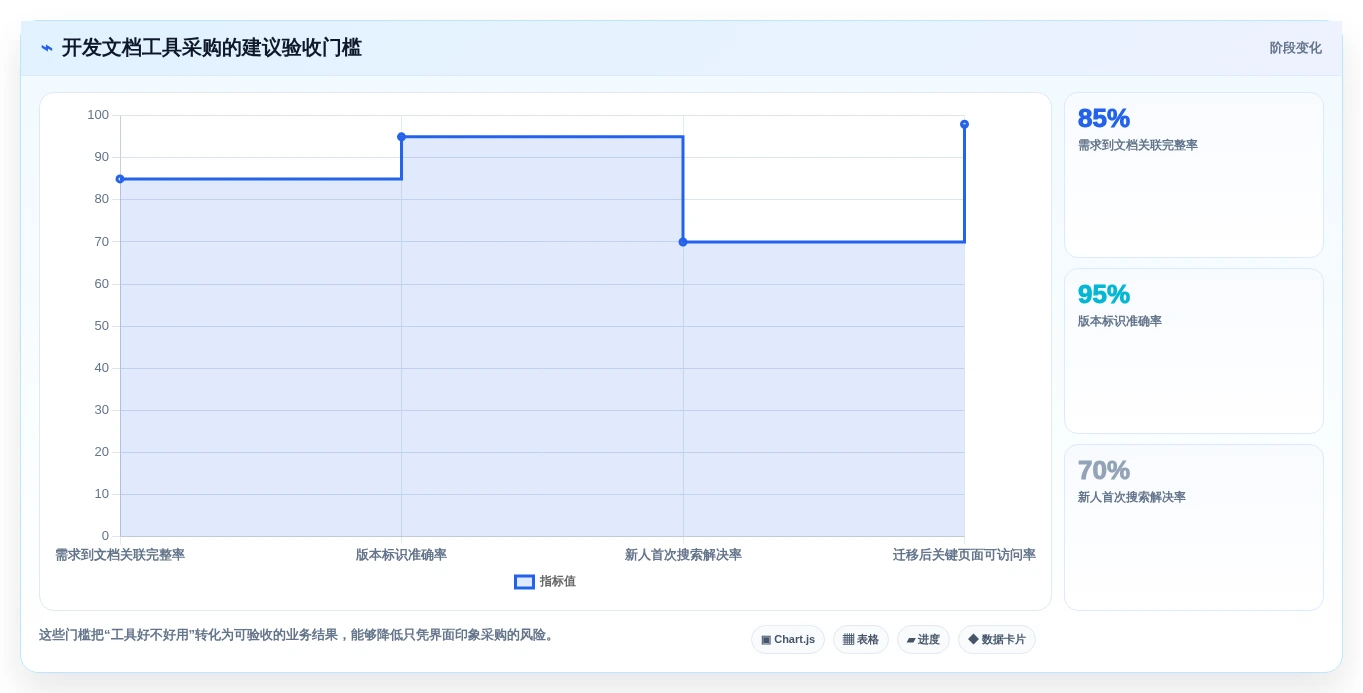This screenshot has height=693, width=1363.
Task: Click the lightning icon beside the title
Action: tap(47, 48)
